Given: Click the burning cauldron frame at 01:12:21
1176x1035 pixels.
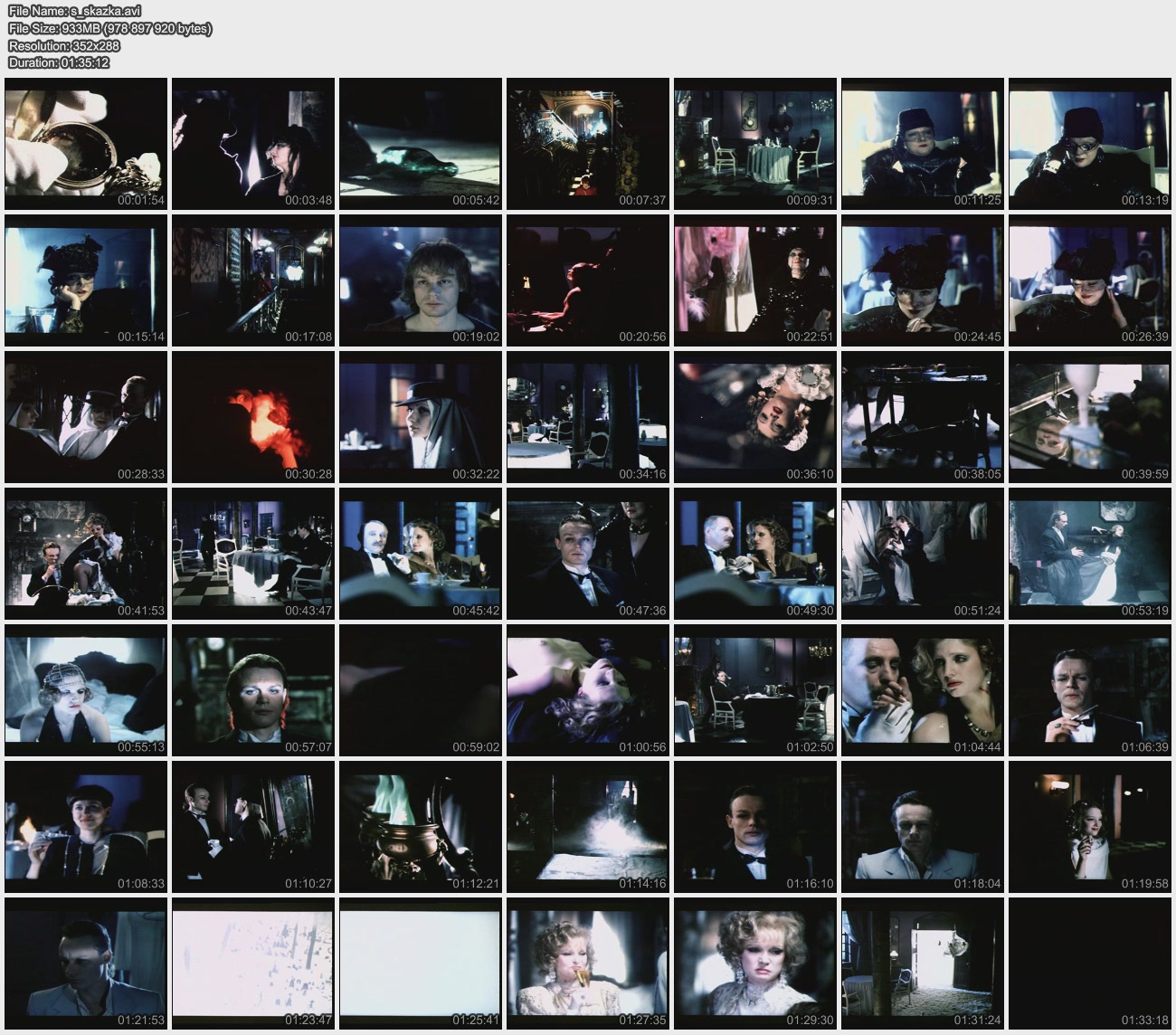Looking at the screenshot, I should (421, 827).
